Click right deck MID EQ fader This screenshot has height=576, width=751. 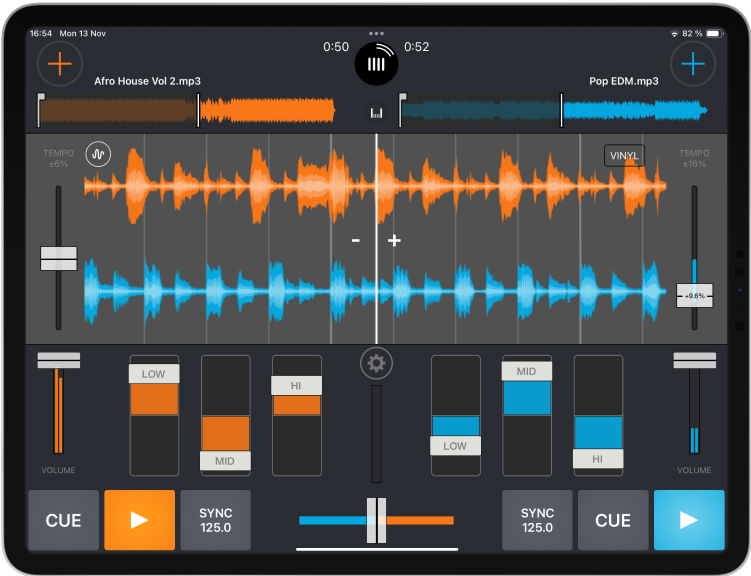click(526, 371)
